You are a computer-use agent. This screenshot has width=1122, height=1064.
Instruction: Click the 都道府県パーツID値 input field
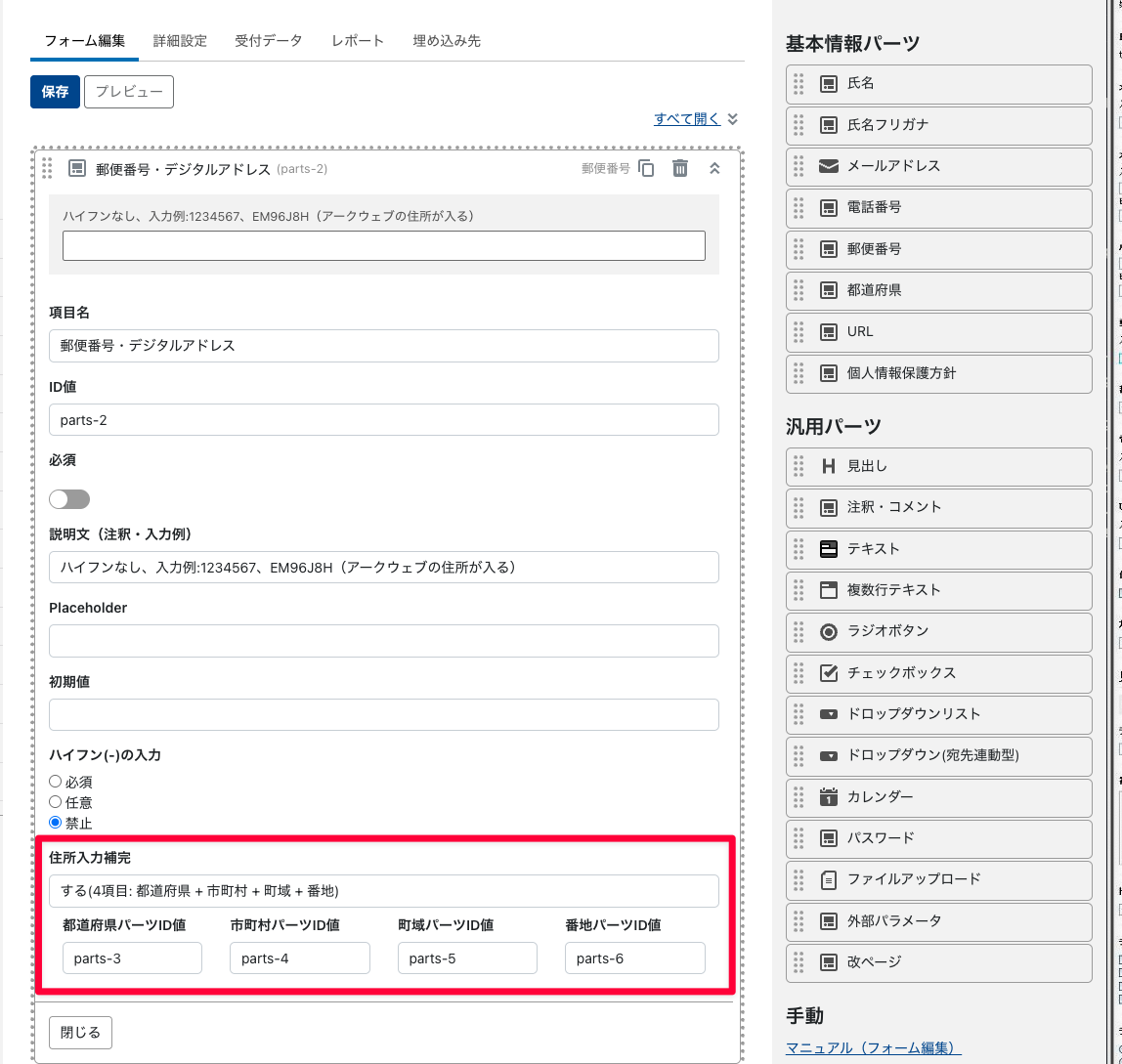pyautogui.click(x=132, y=958)
